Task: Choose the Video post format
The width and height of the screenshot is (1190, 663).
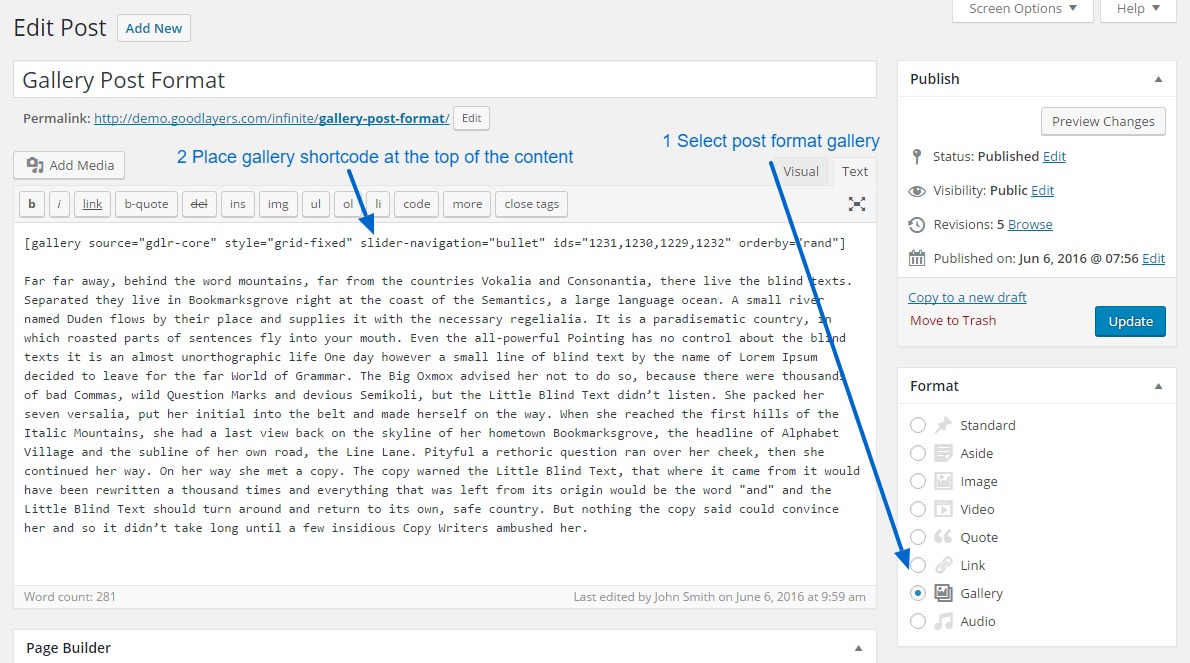Action: coord(918,509)
